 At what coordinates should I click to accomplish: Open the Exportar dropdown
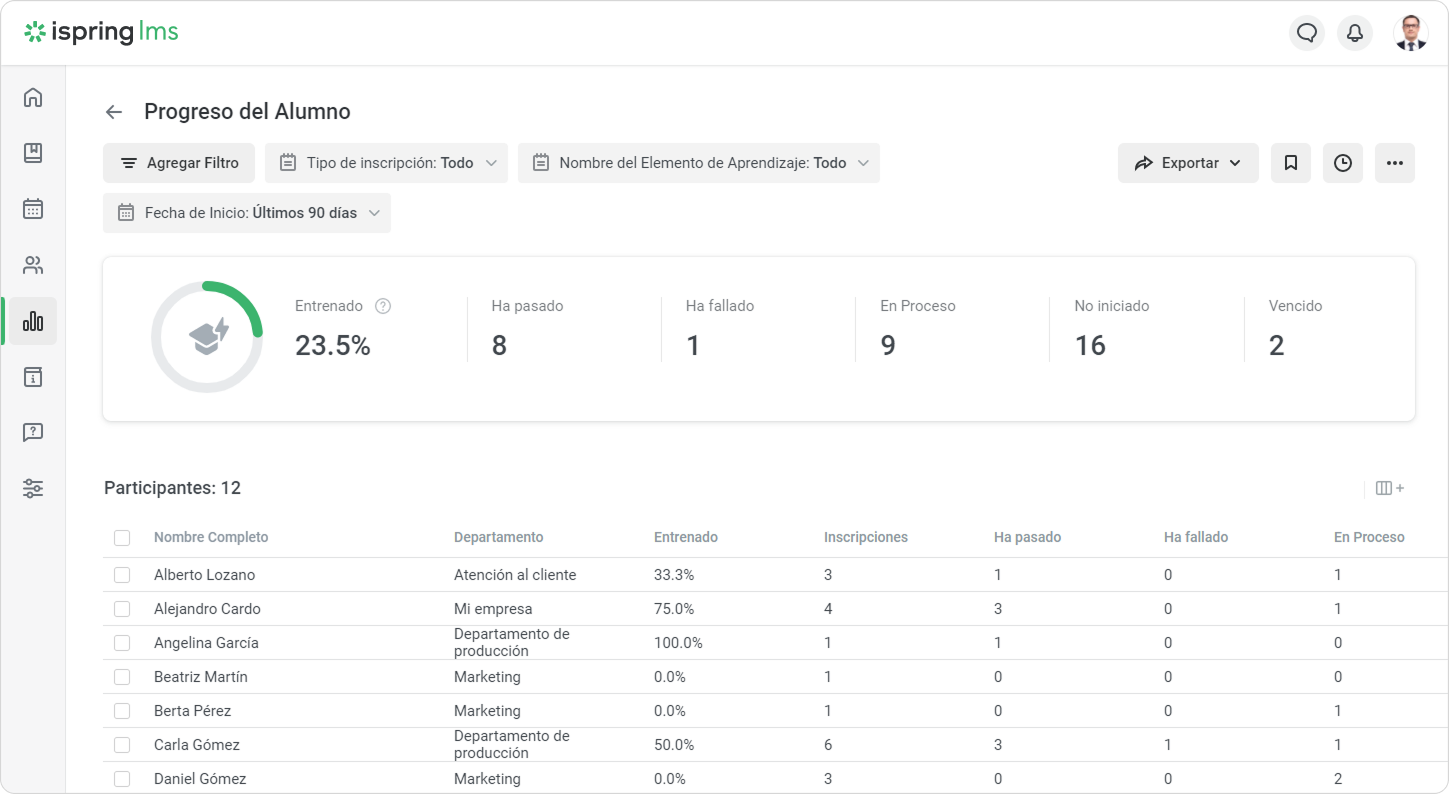[x=1188, y=163]
